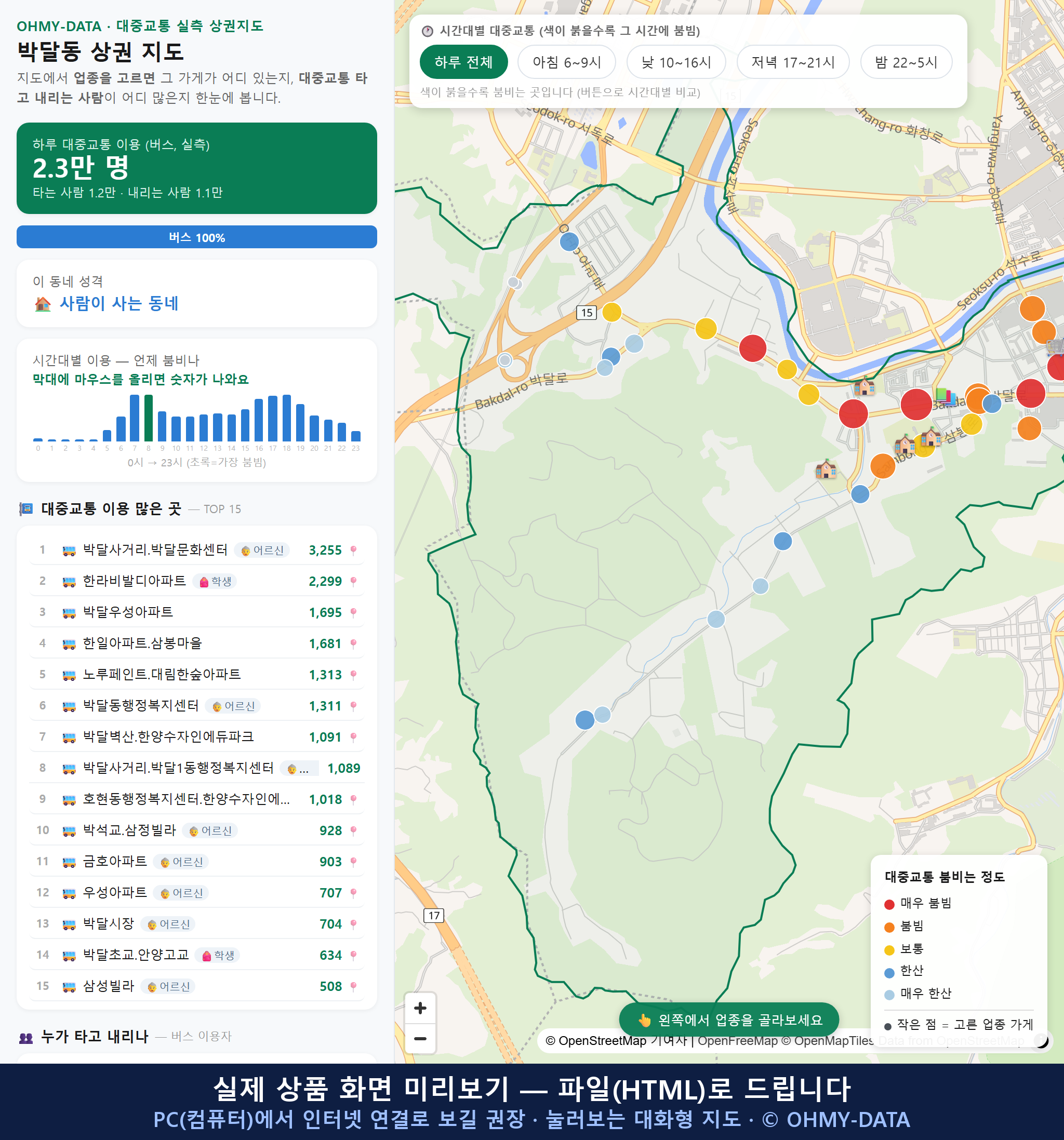Click the pin icon for 한라비발디아파트

click(x=353, y=582)
